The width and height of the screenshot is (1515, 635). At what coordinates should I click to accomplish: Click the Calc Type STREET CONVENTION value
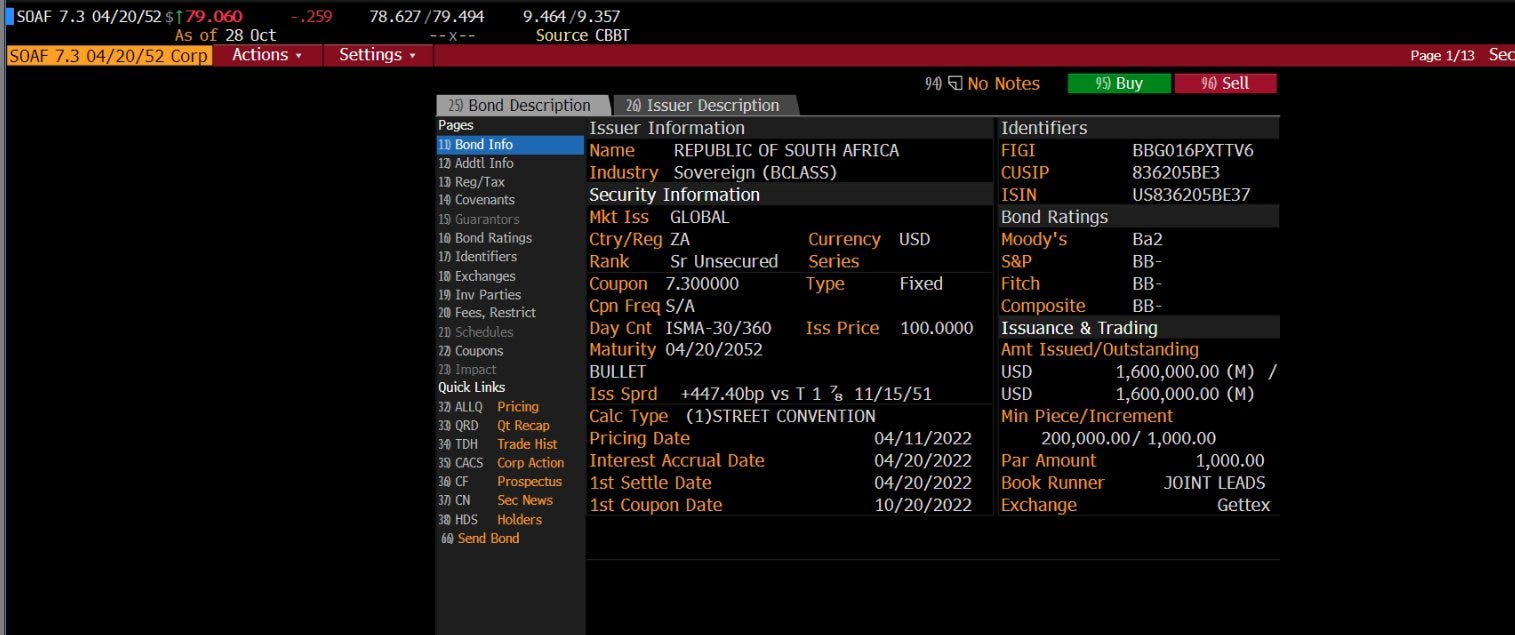pos(780,416)
